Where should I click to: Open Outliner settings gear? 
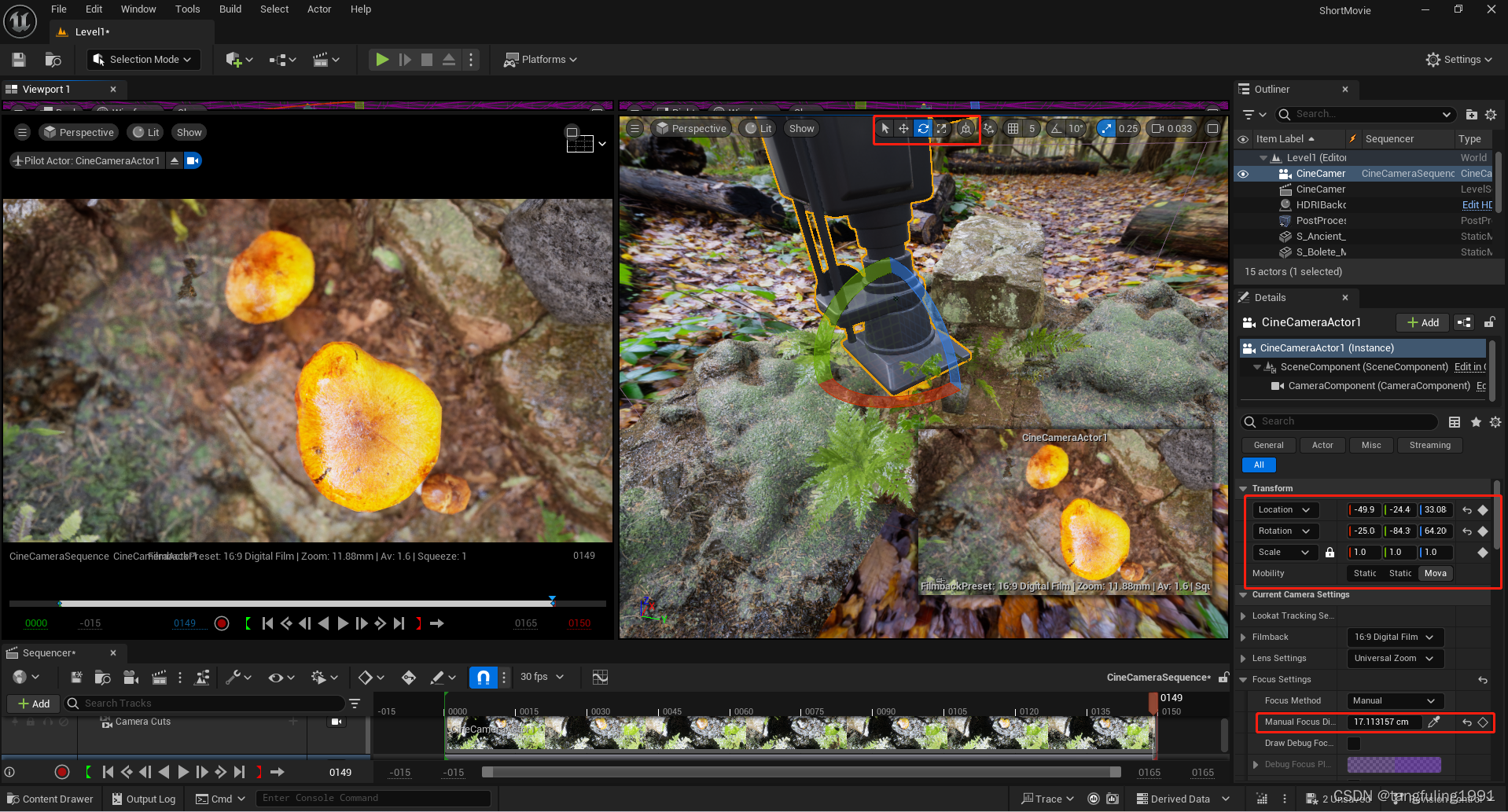click(x=1491, y=115)
